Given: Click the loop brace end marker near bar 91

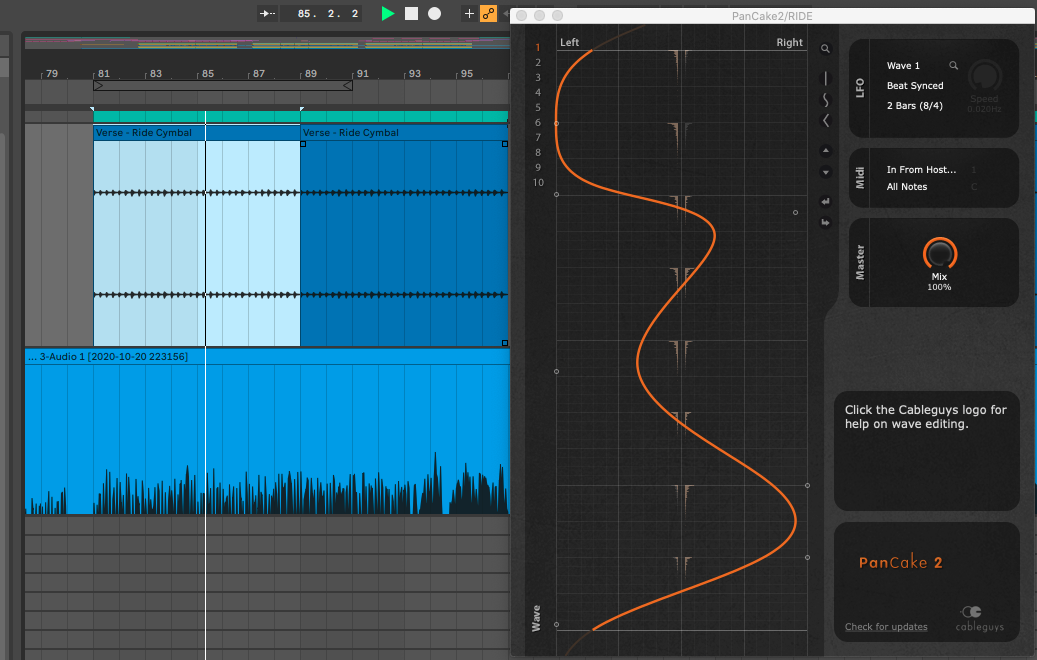Looking at the screenshot, I should pyautogui.click(x=347, y=85).
